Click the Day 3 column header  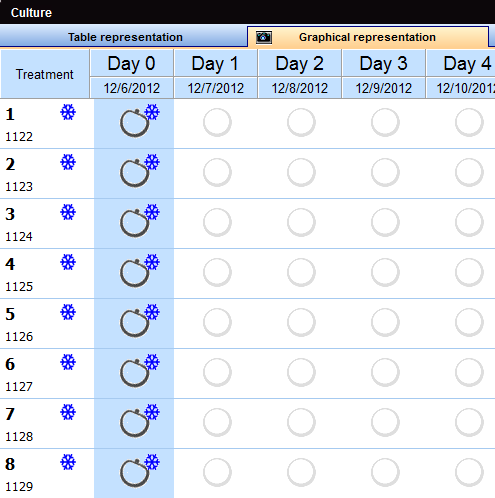tap(384, 63)
